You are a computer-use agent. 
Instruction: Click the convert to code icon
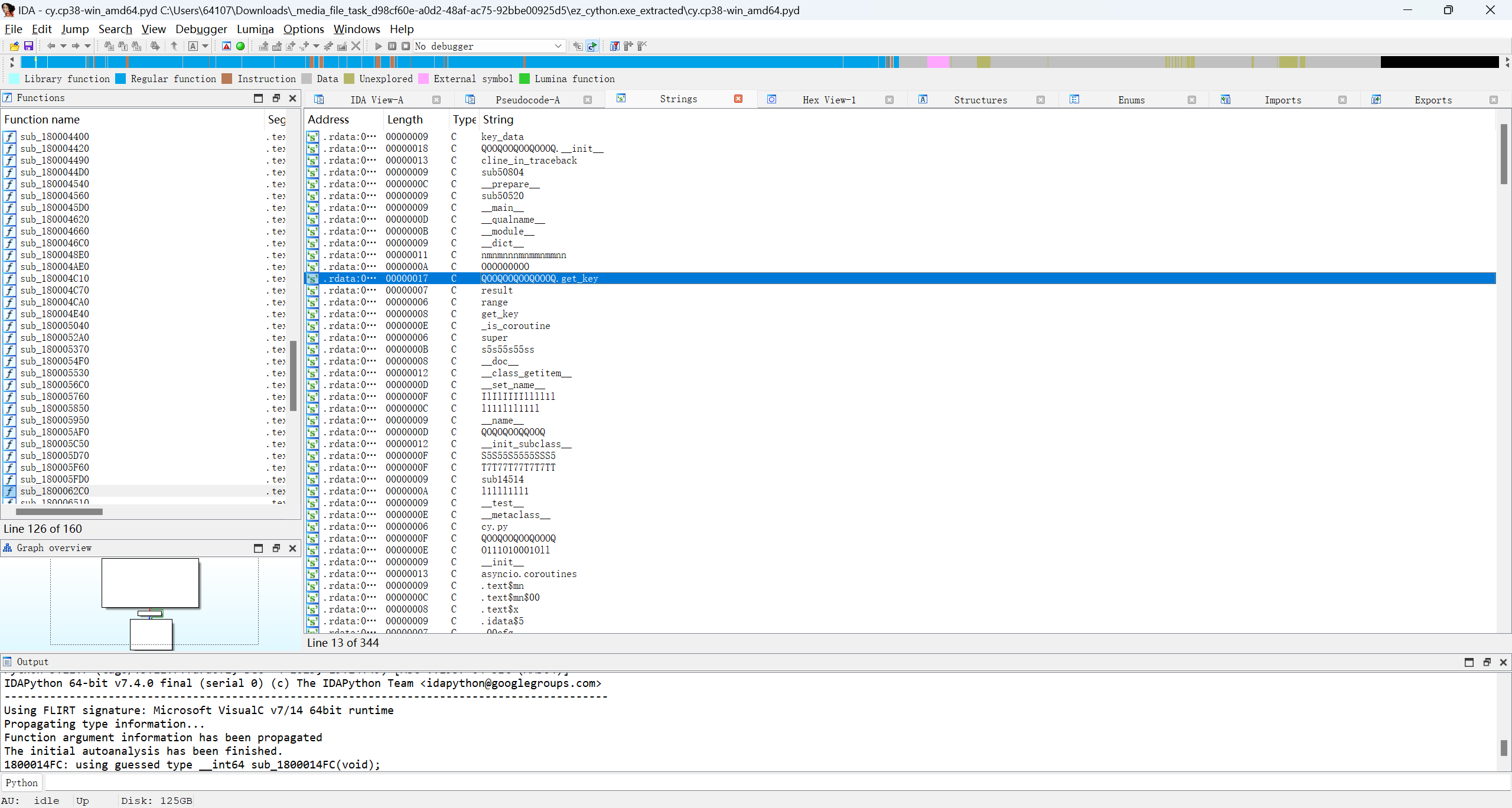263,46
